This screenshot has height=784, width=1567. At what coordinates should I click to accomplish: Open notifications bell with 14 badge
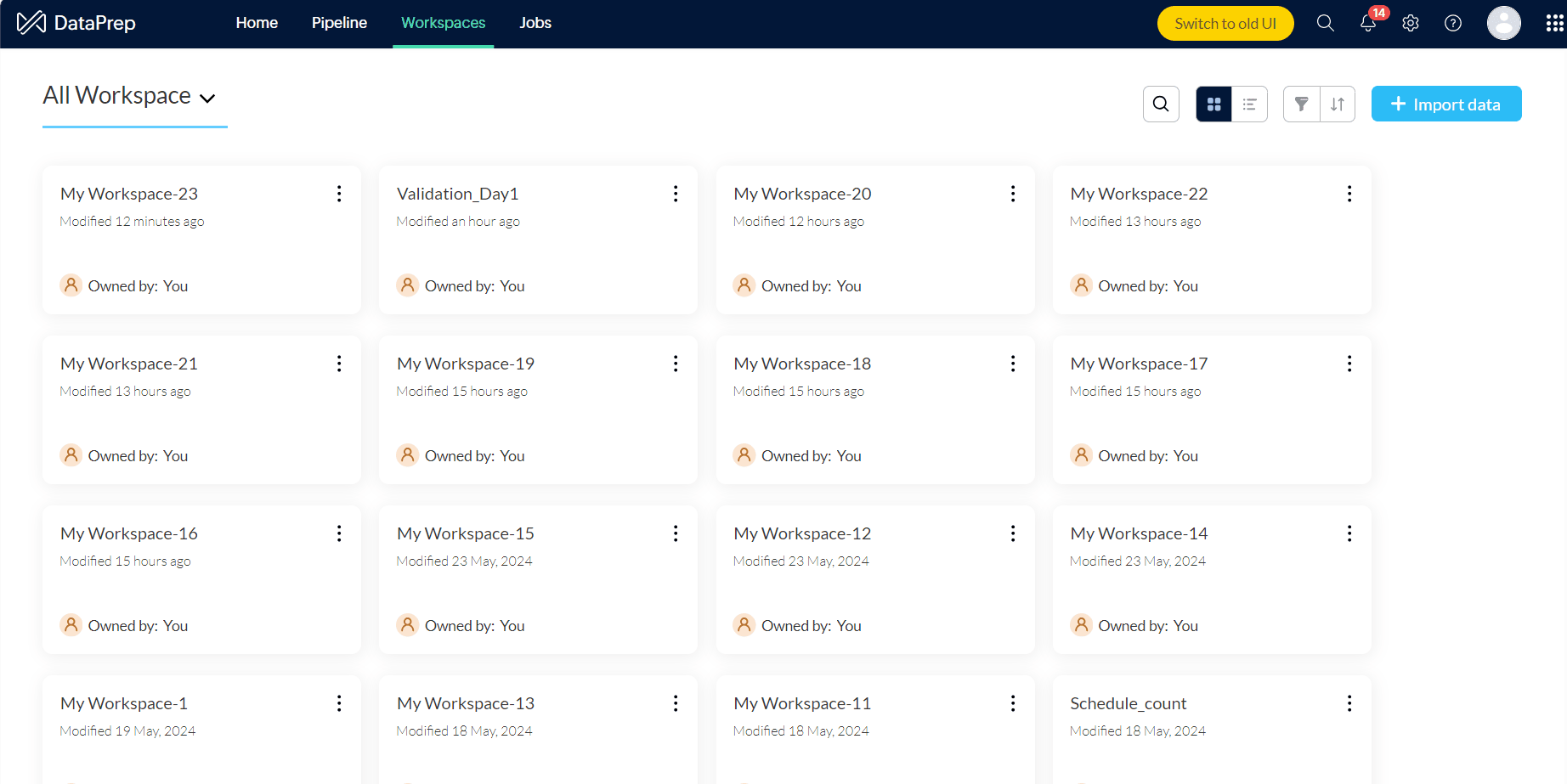[x=1368, y=23]
